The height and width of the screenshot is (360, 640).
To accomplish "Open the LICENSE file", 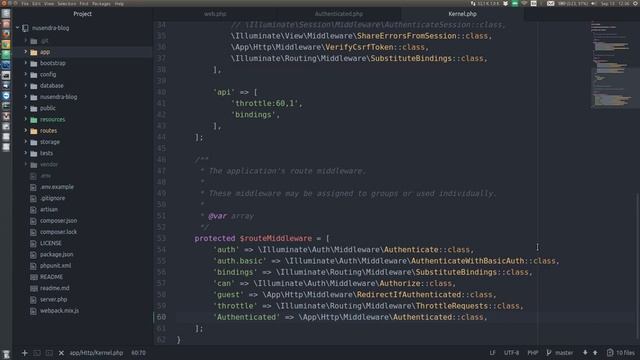I will (x=51, y=243).
